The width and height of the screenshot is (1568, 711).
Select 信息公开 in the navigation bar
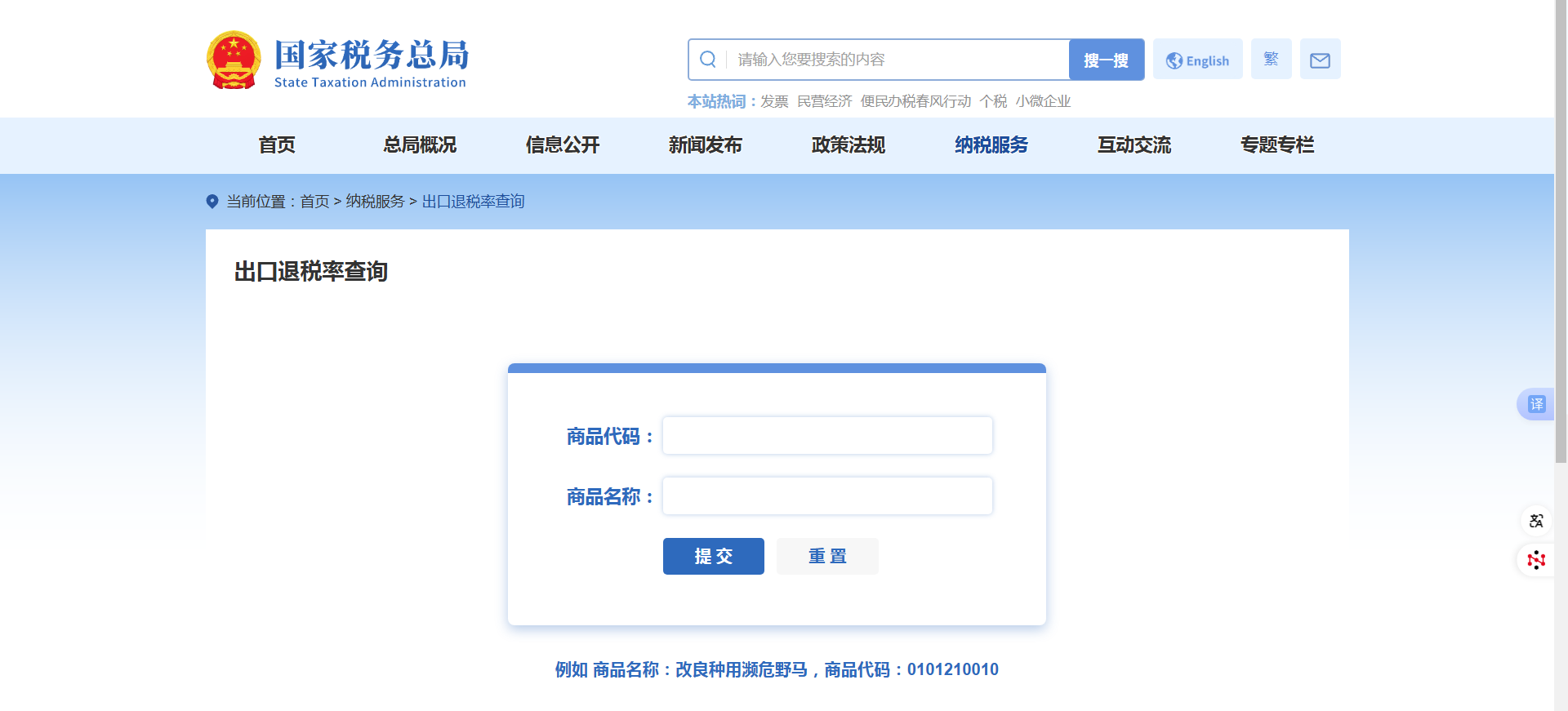(x=563, y=145)
